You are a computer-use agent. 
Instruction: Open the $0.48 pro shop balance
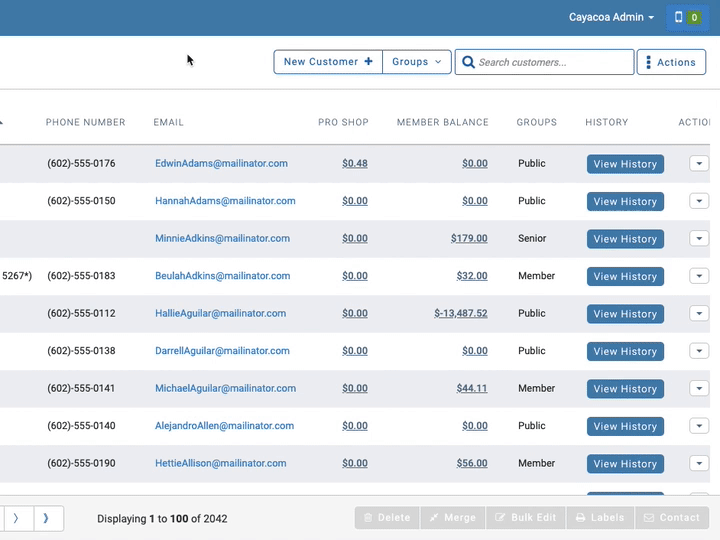(x=354, y=163)
